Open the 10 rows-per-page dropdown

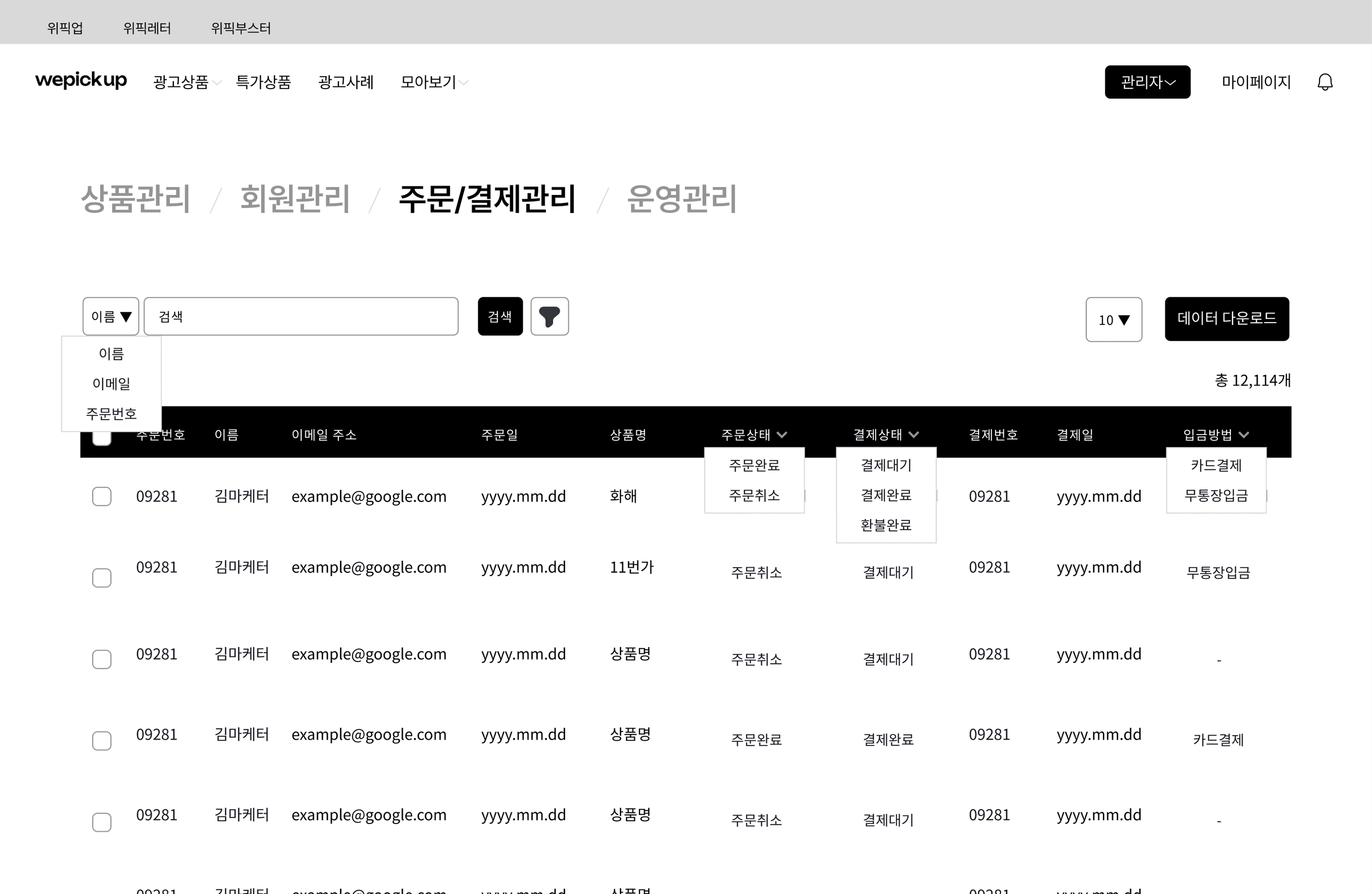click(x=1114, y=320)
